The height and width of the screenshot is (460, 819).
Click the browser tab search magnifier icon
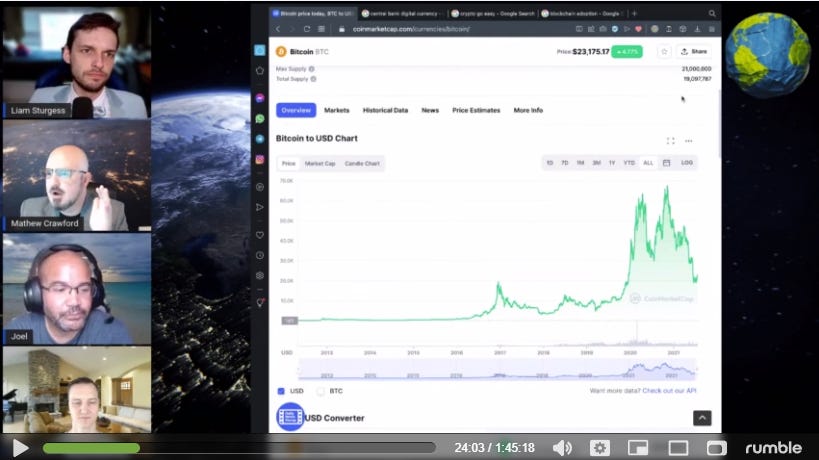point(712,14)
